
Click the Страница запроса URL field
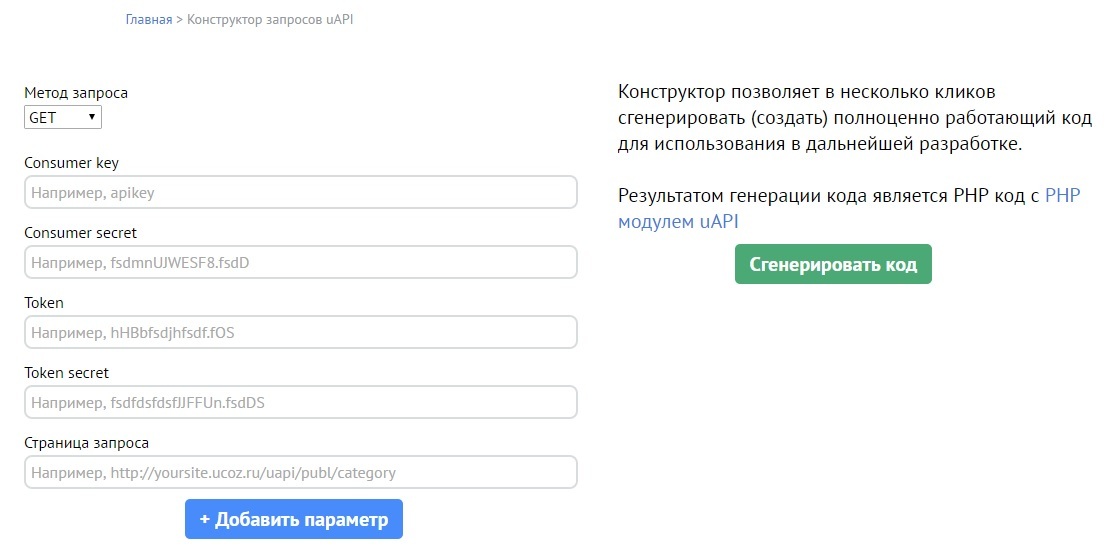tap(300, 472)
